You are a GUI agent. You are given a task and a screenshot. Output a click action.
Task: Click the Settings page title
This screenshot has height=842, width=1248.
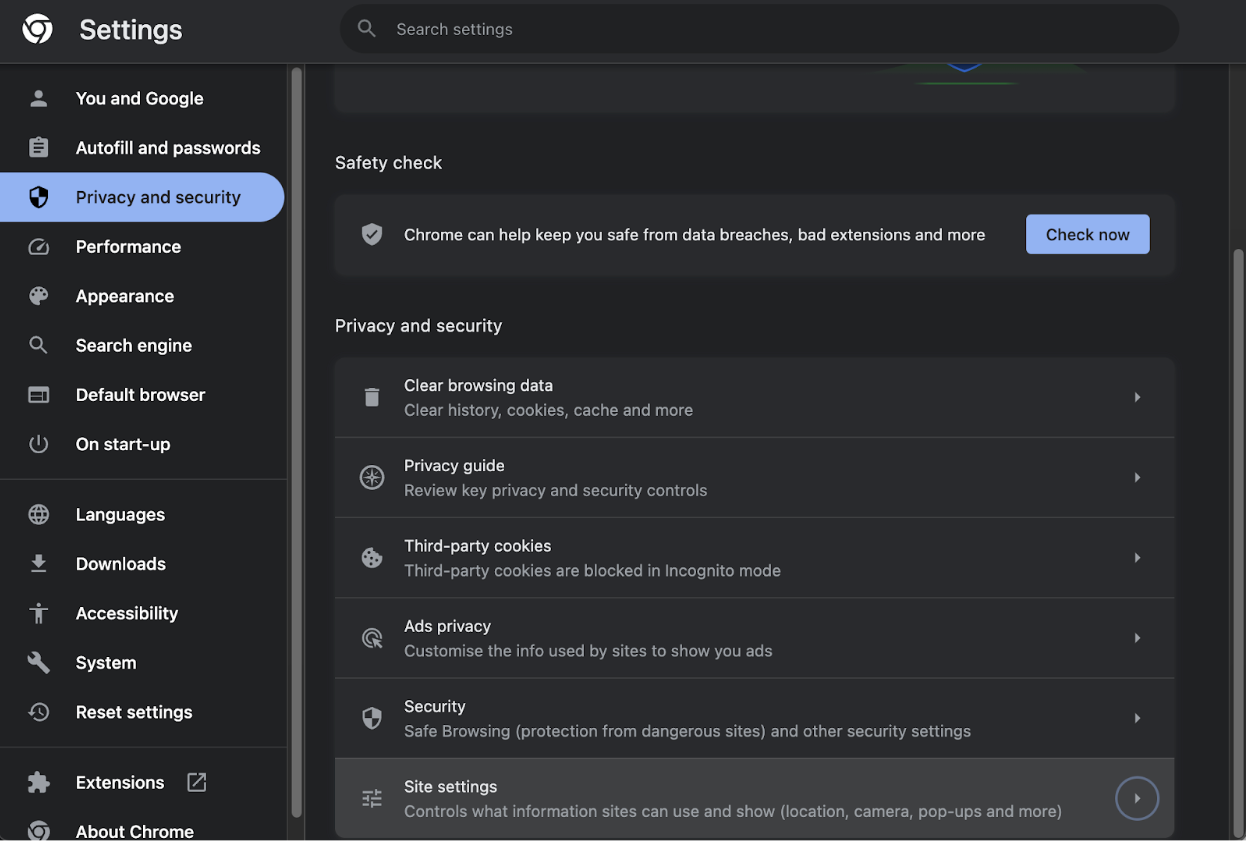(131, 30)
